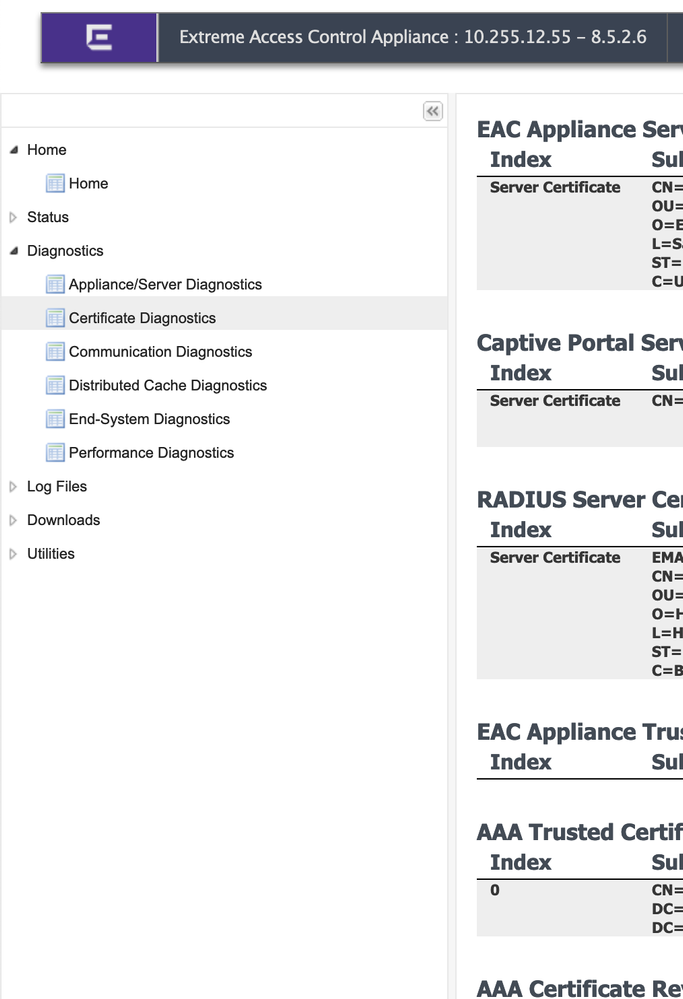Click the Communication Diagnostics page icon
Screen dimensions: 683x999
pos(55,352)
